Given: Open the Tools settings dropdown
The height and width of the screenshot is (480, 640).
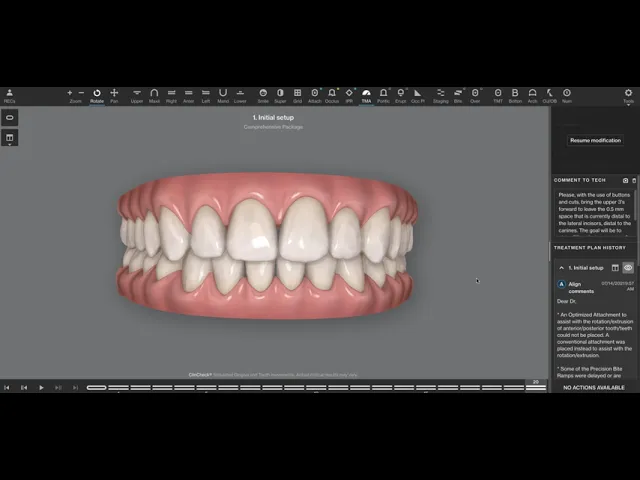Looking at the screenshot, I should (x=629, y=97).
